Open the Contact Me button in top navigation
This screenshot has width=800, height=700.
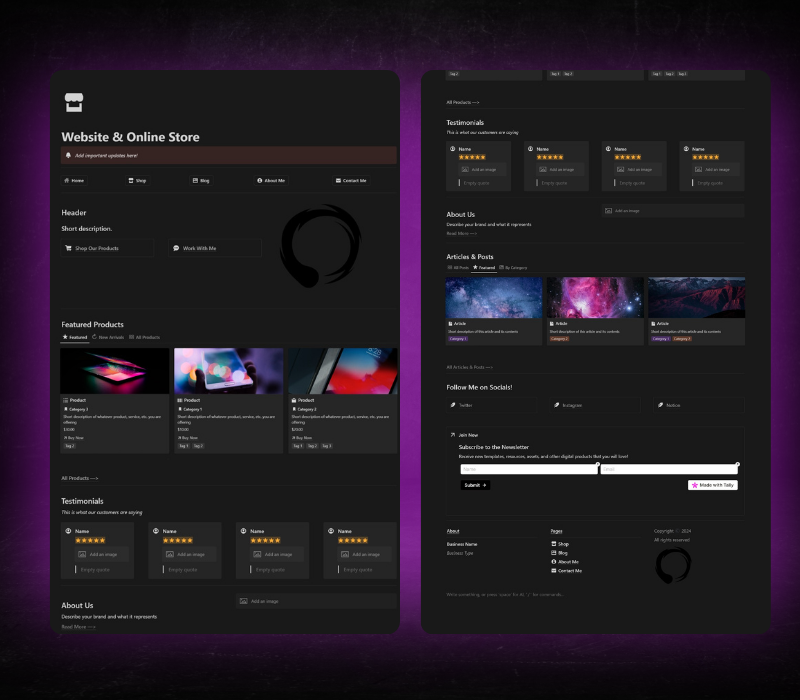click(351, 180)
